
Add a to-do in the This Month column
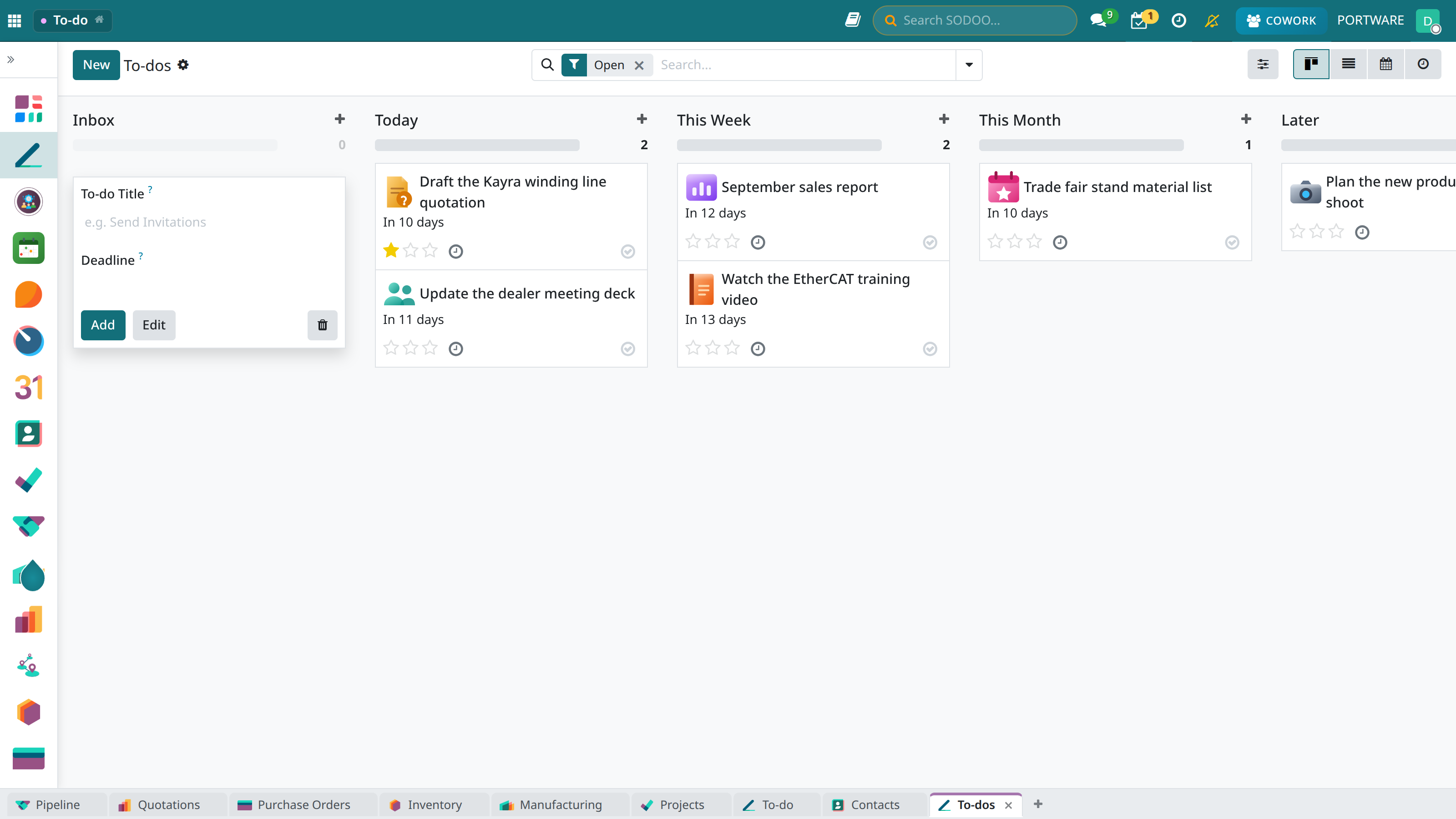point(1246,119)
